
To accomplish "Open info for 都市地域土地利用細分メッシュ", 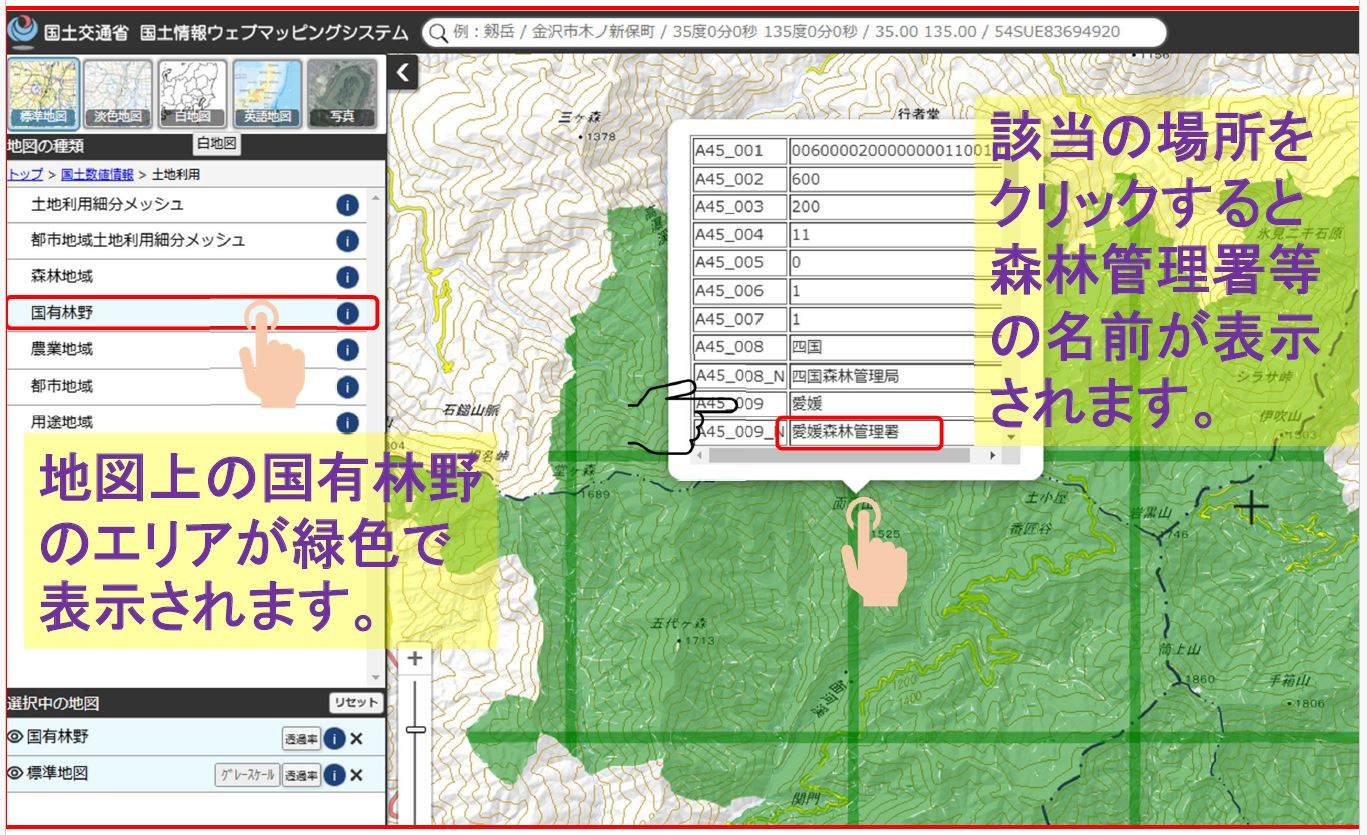I will (x=347, y=241).
